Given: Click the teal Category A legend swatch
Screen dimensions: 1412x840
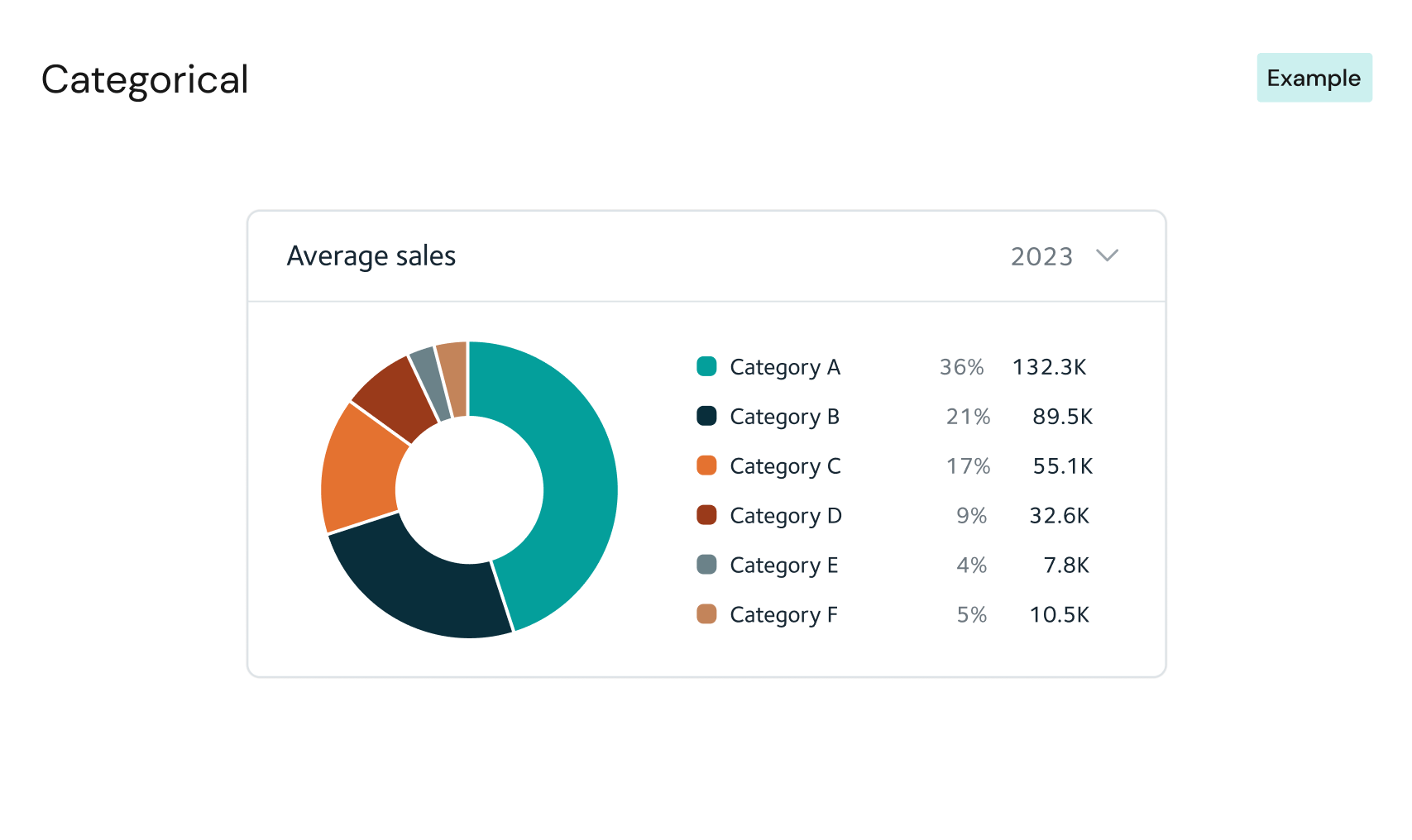Looking at the screenshot, I should [706, 366].
